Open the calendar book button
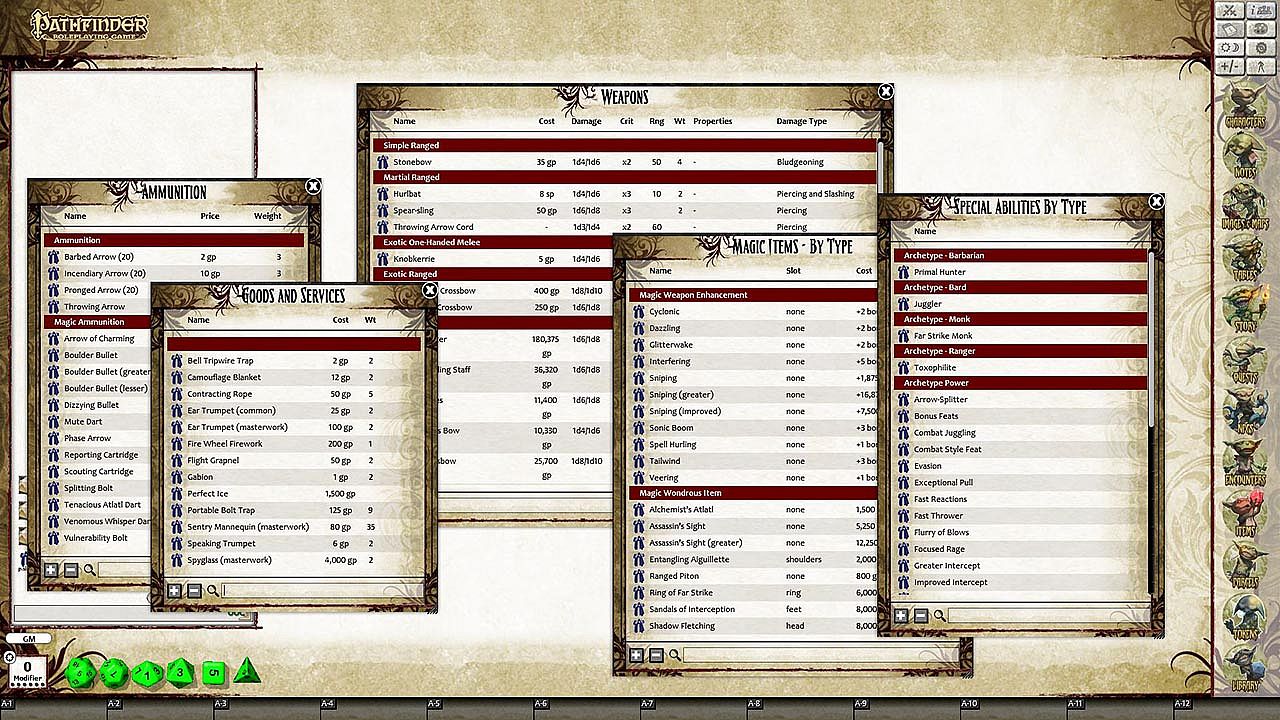The image size is (1280, 720). [x=1229, y=29]
